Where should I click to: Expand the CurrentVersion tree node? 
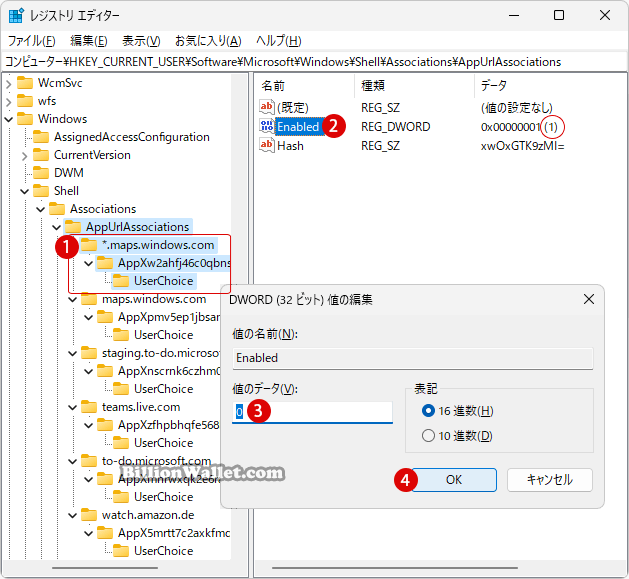click(x=24, y=155)
